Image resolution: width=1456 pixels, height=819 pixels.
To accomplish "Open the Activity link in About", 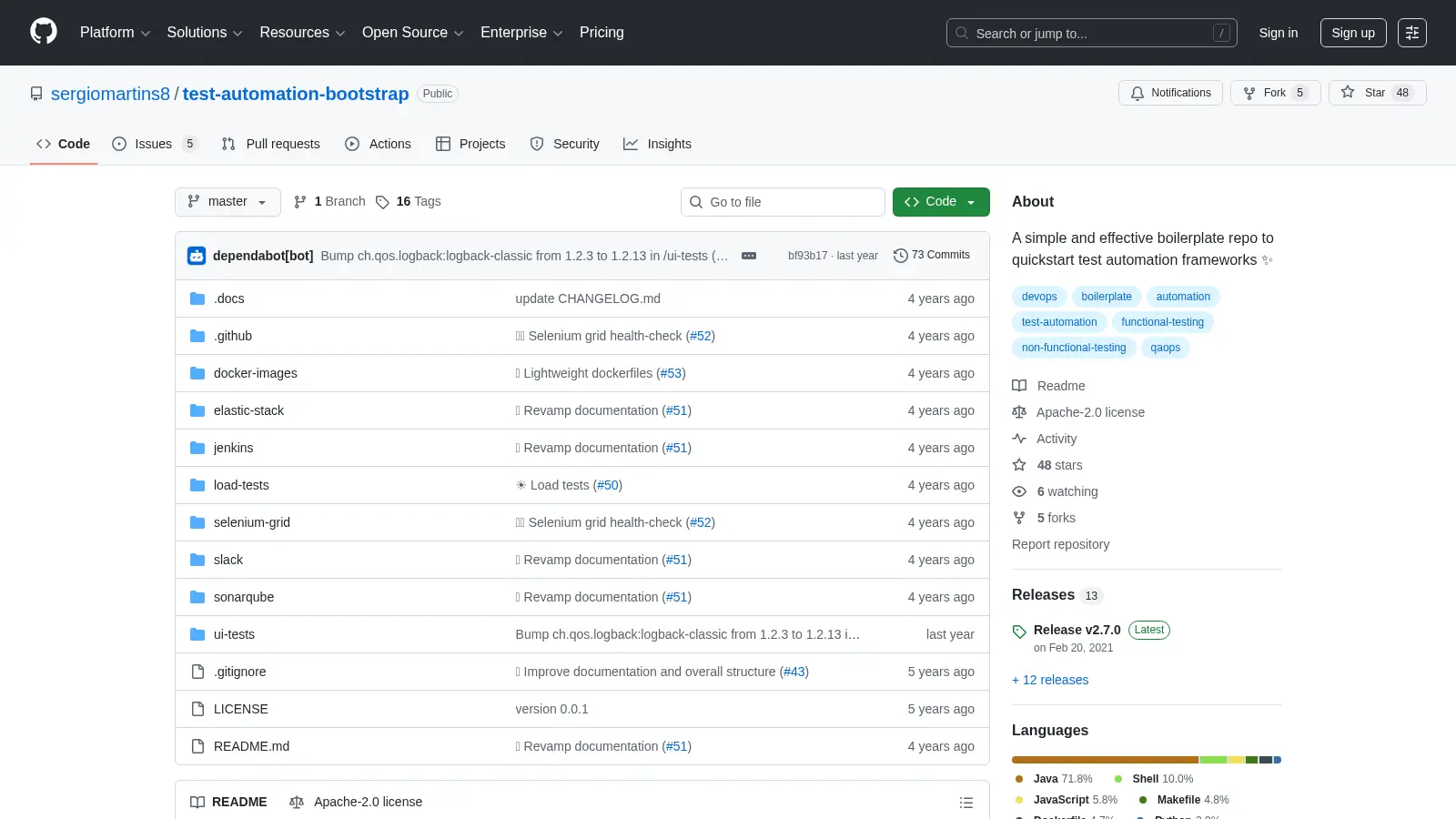I will tap(1045, 439).
